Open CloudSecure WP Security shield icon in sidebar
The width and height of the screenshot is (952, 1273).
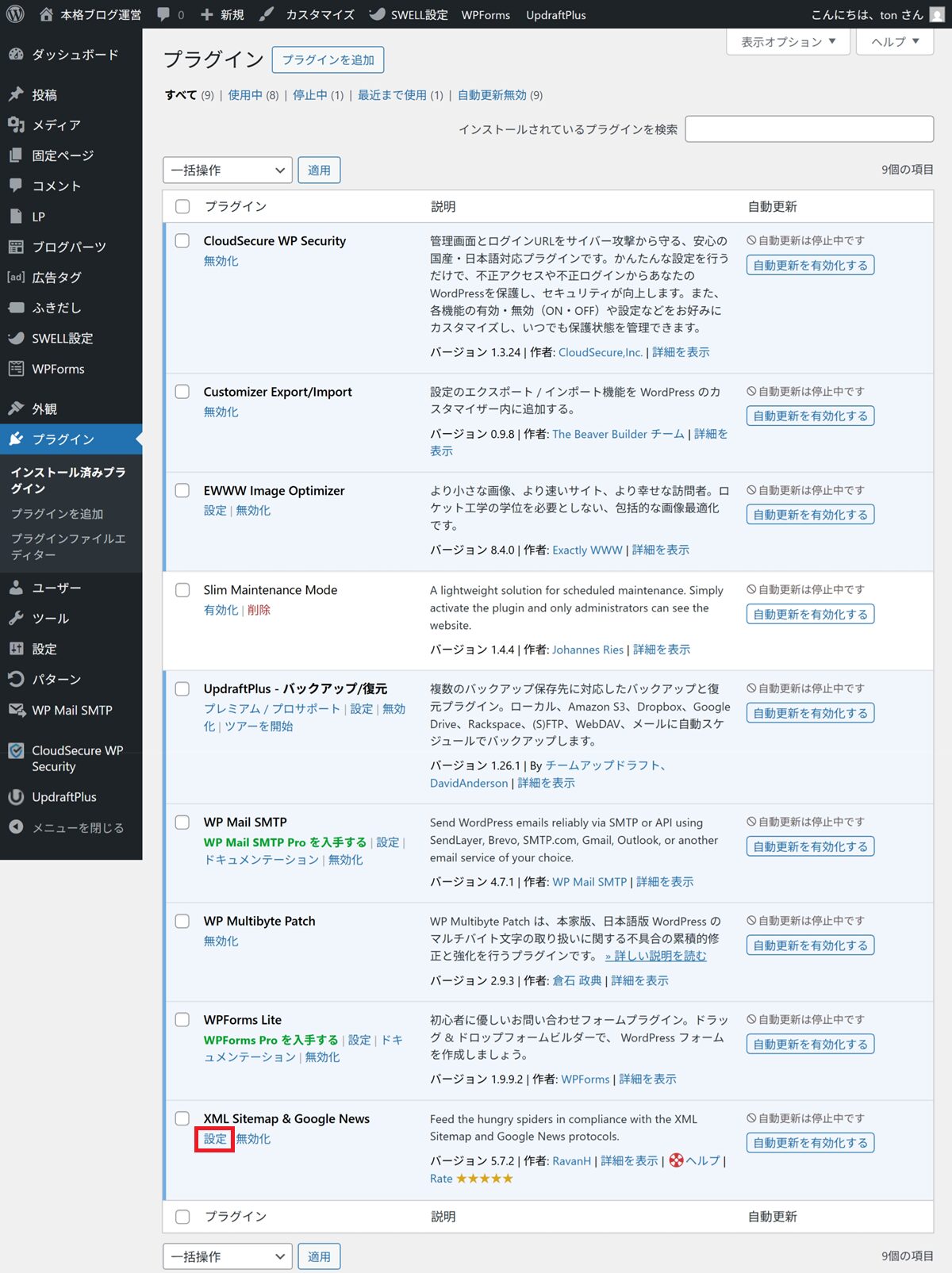pos(16,750)
